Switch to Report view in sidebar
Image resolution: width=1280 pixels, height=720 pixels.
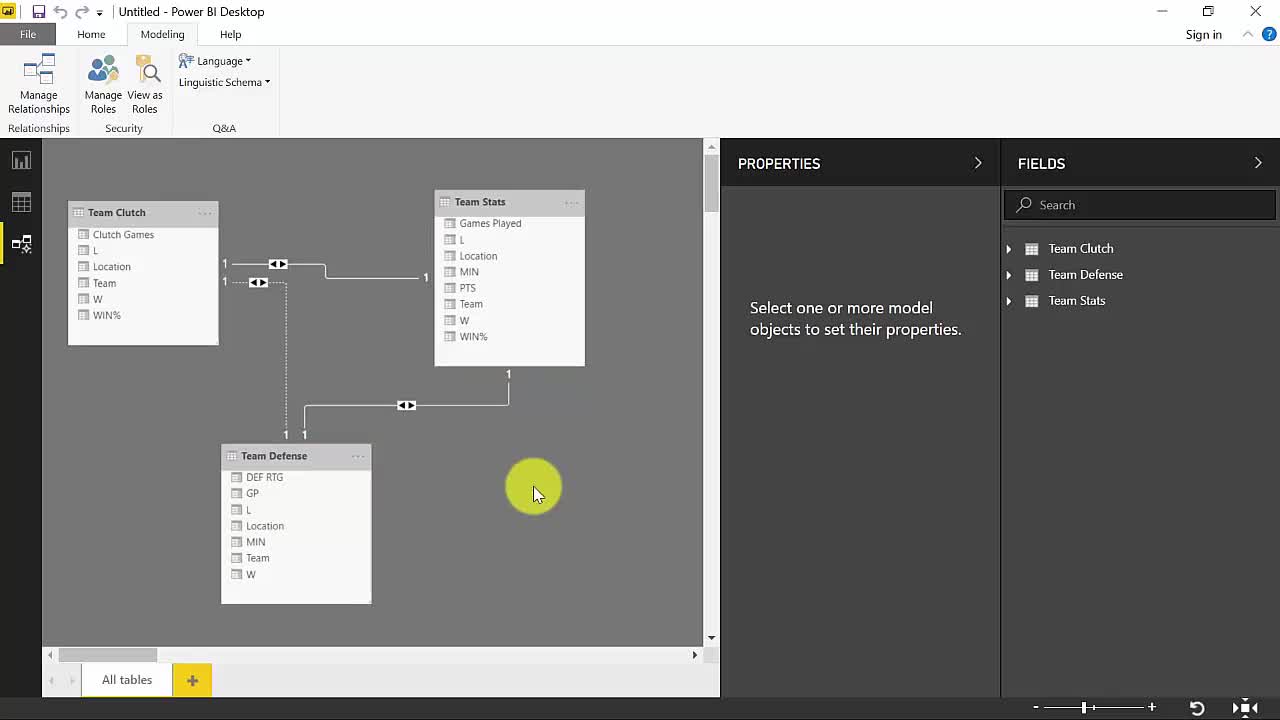[21, 161]
